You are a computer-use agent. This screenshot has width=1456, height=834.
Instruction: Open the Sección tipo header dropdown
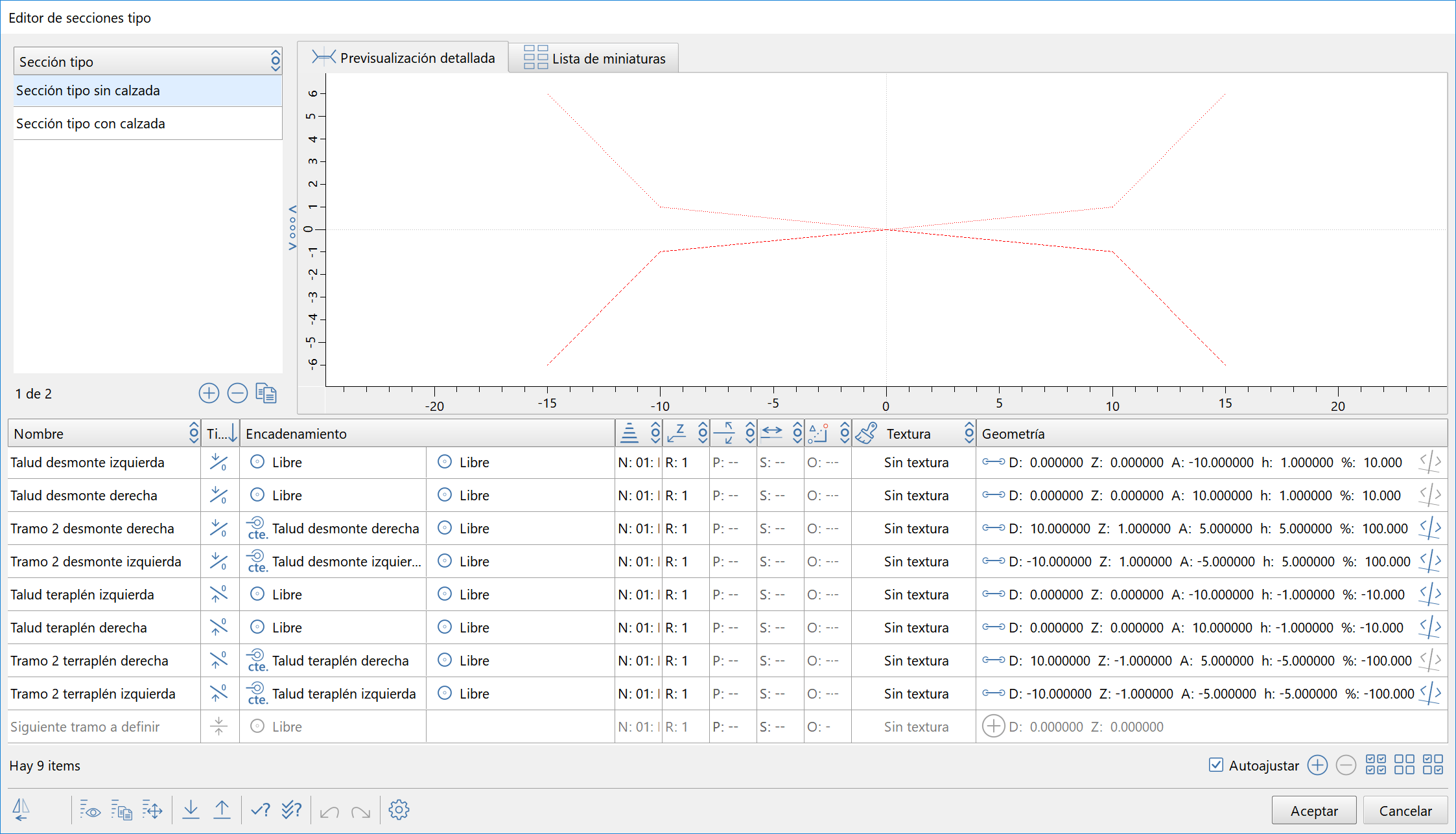(276, 62)
